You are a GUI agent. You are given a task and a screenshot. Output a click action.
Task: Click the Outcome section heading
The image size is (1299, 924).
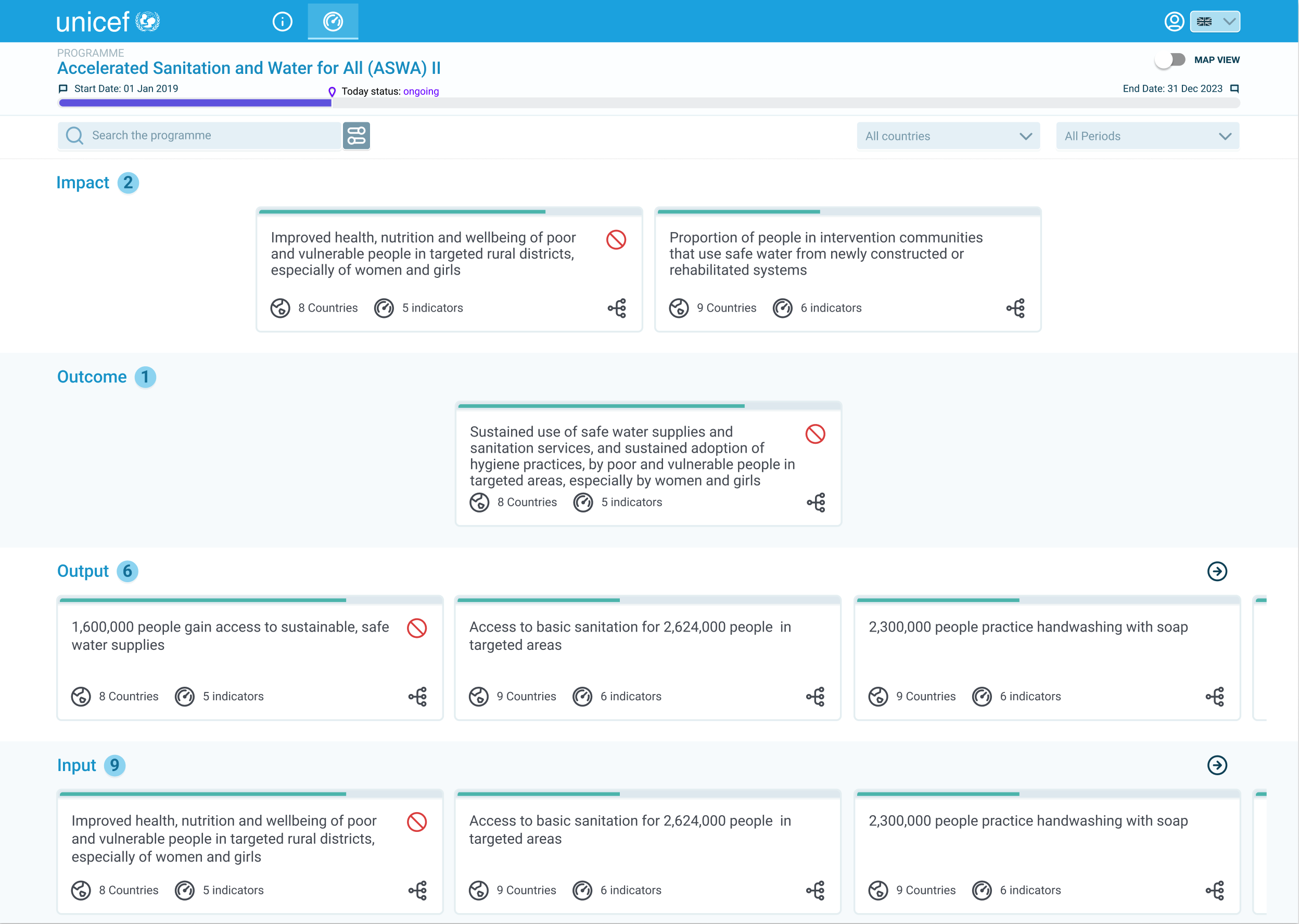(92, 377)
